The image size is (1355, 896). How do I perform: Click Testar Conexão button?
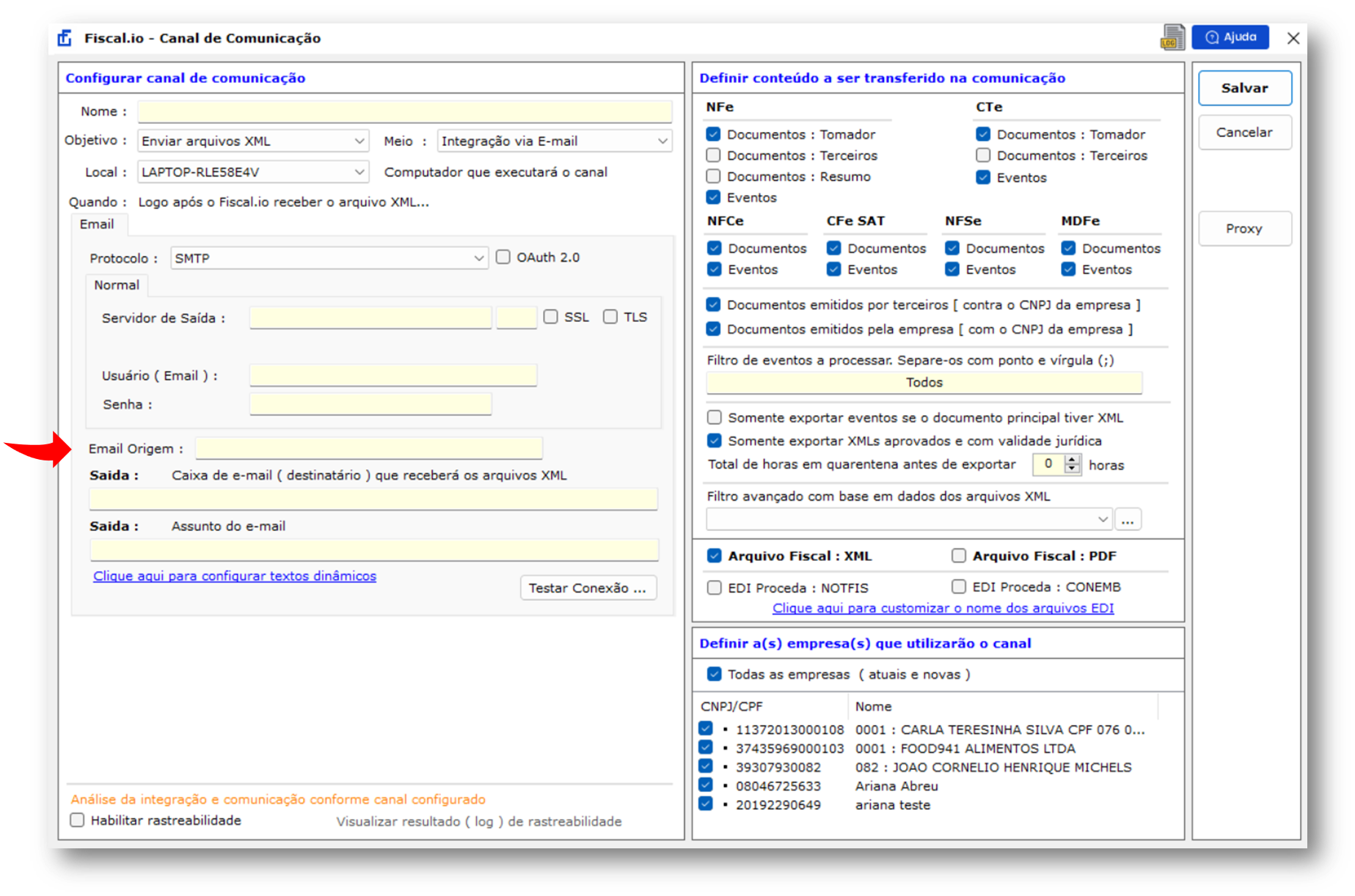click(588, 588)
